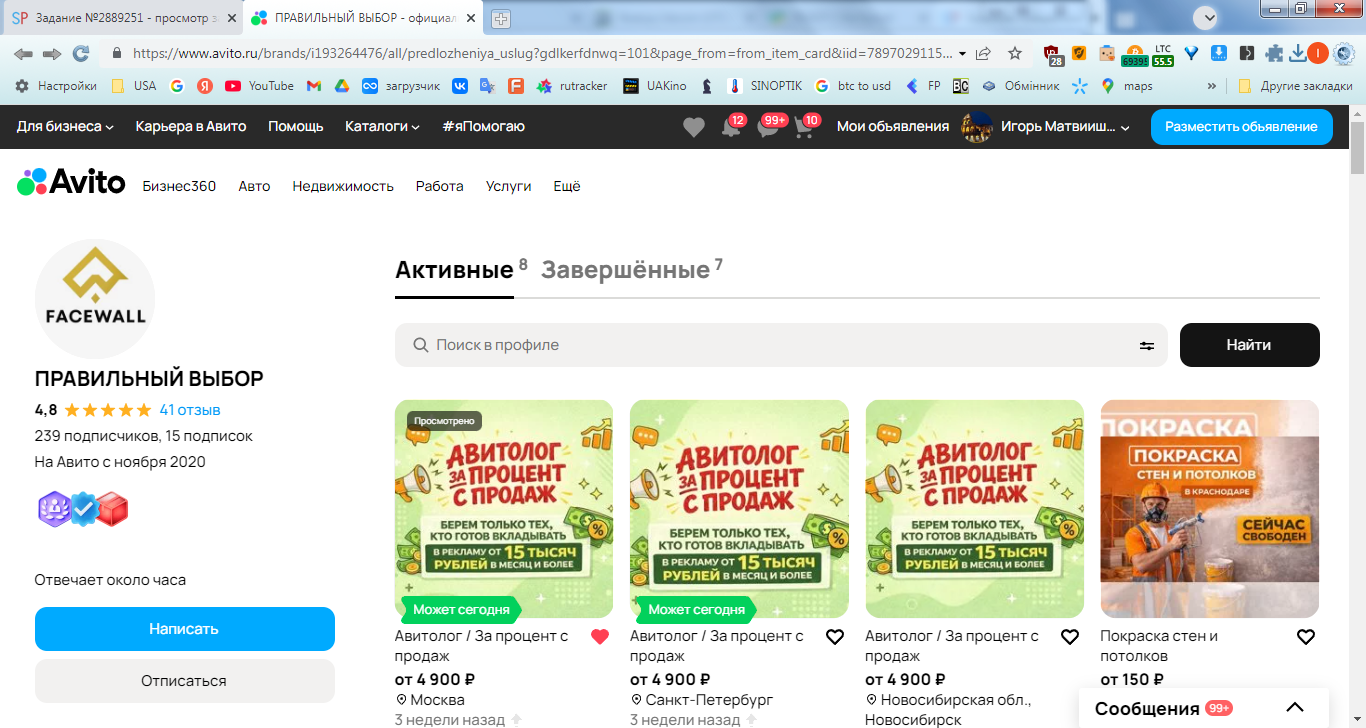Open Другие закладки bookmarks folder

[x=1295, y=86]
